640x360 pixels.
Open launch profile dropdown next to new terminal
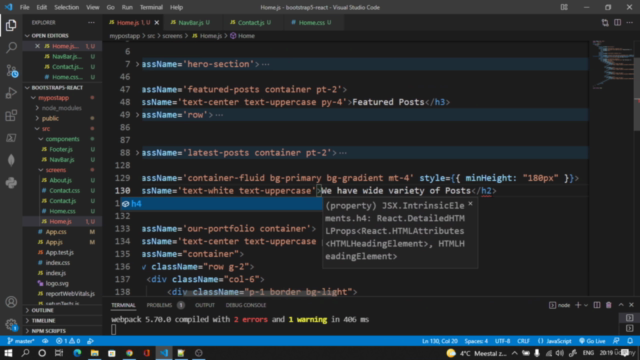[586, 305]
